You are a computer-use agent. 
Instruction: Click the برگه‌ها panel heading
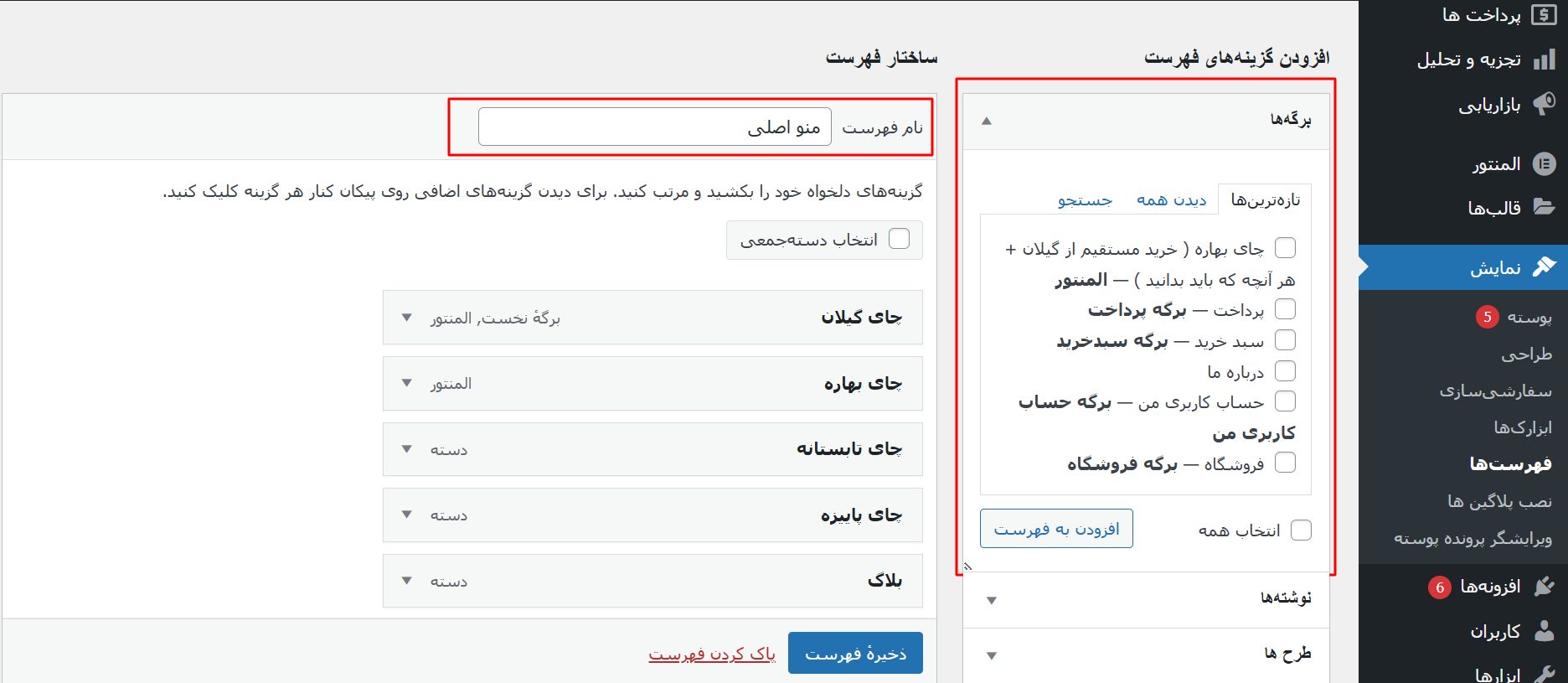pyautogui.click(x=1291, y=120)
